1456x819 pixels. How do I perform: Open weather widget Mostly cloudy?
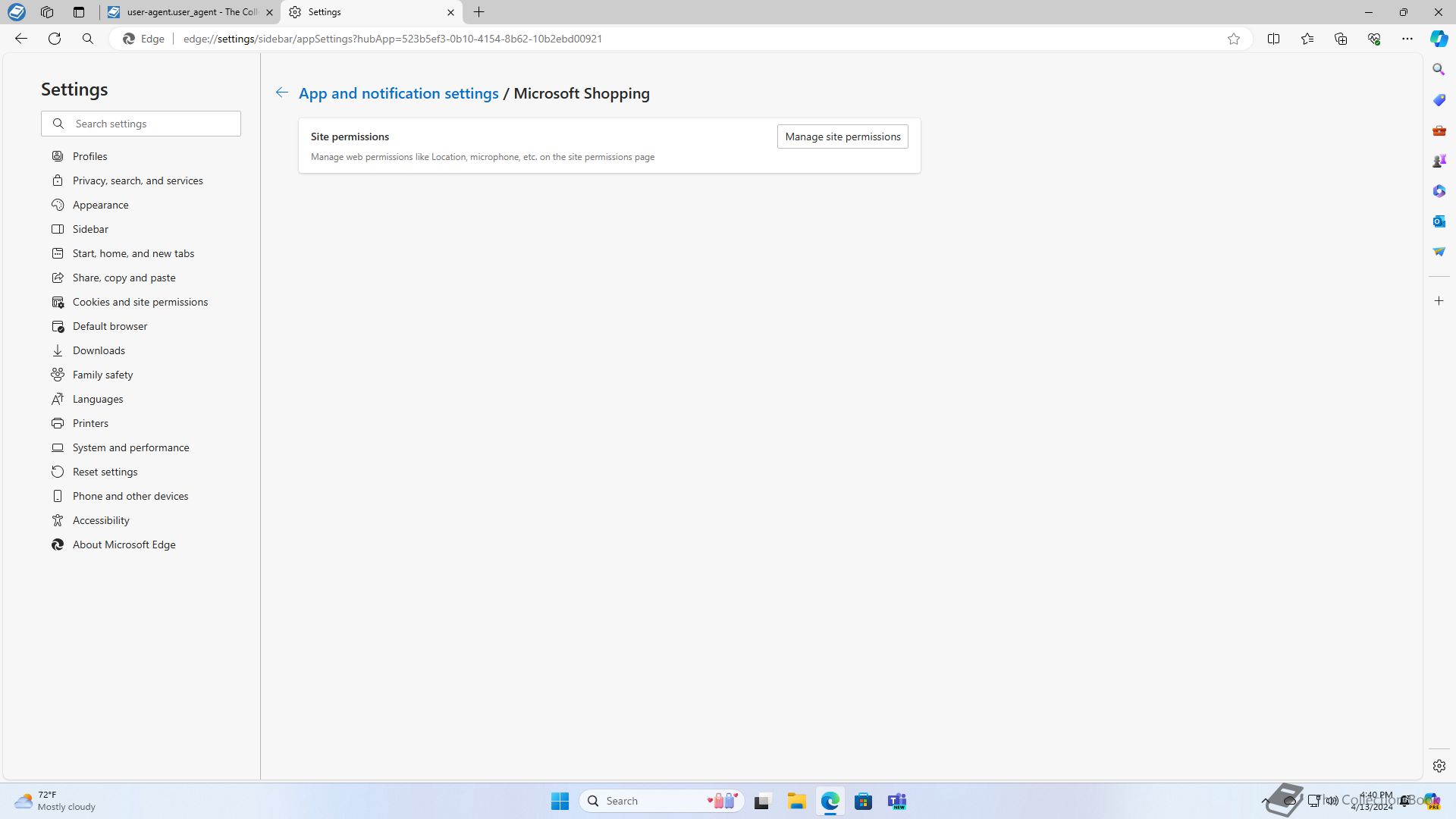coord(57,801)
